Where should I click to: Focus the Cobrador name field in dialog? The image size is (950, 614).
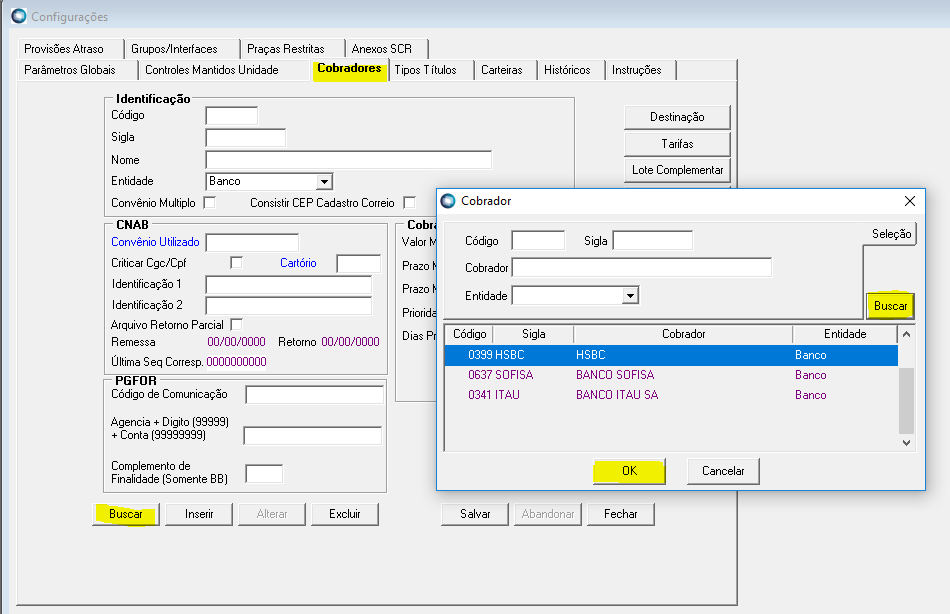[x=642, y=267]
